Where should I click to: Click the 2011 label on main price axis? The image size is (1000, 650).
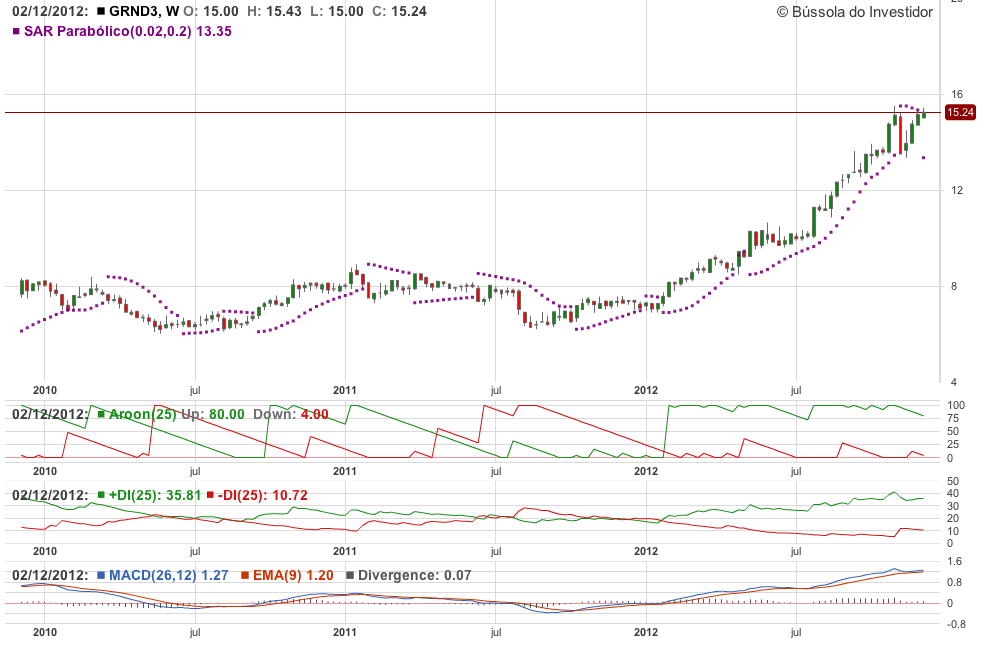tap(345, 390)
